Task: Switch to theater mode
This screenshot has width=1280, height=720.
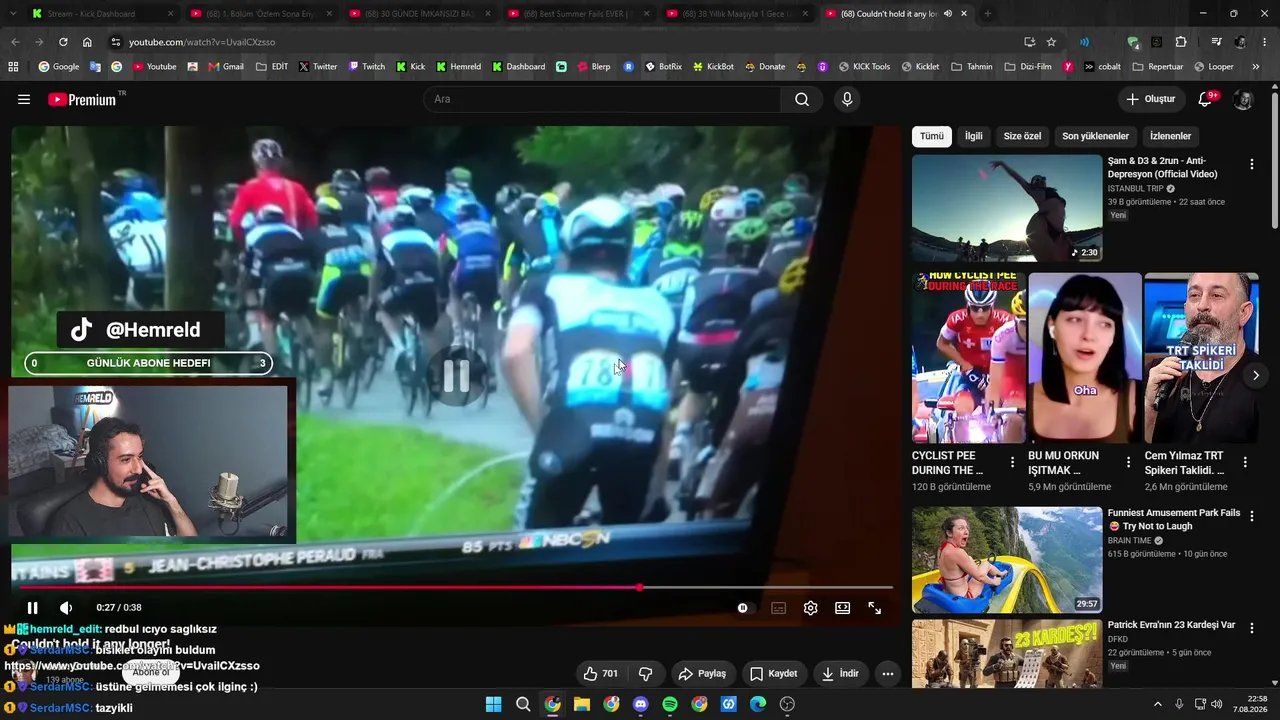Action: click(842, 607)
